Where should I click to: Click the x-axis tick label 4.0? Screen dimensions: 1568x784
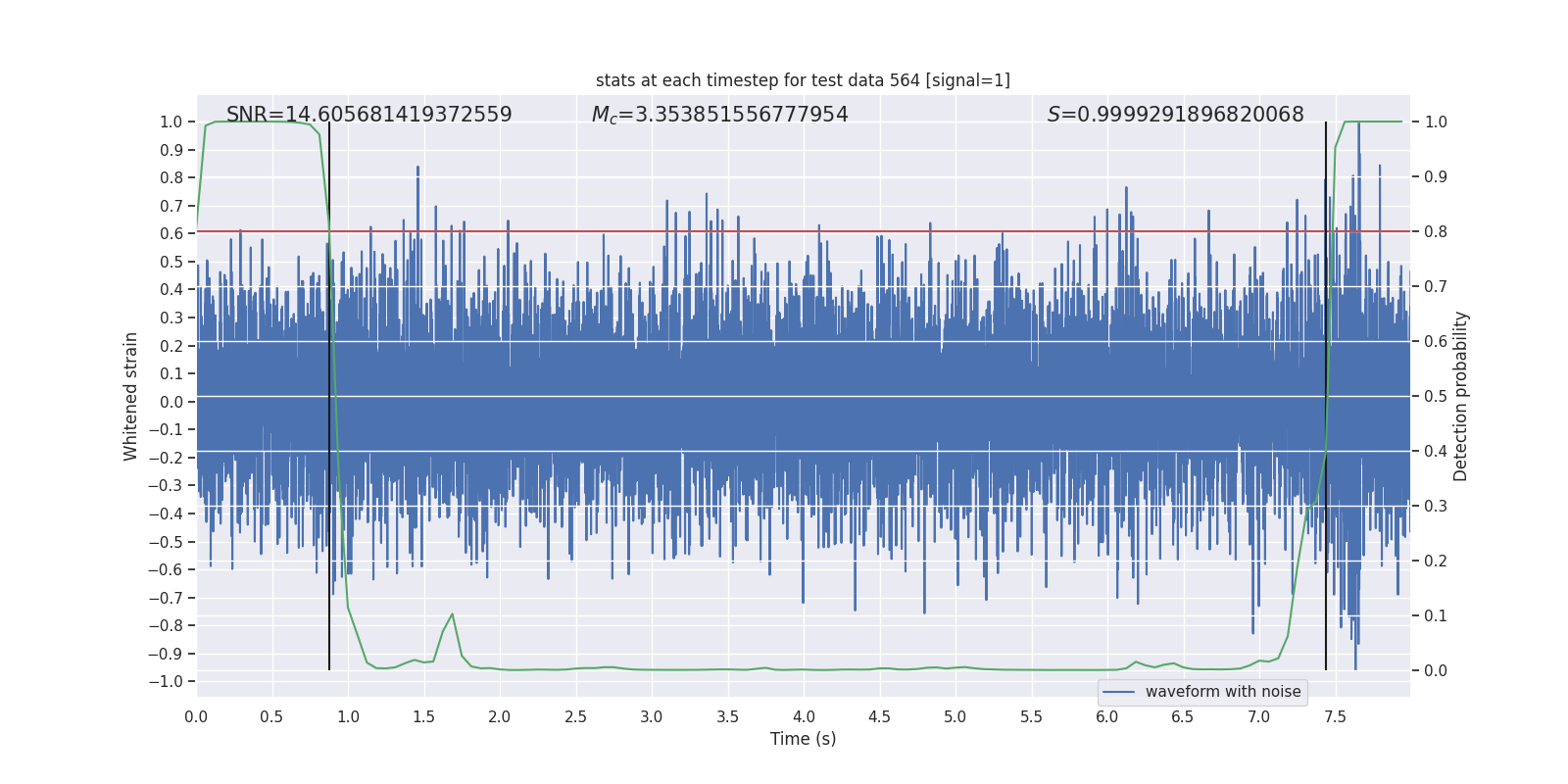pos(804,716)
